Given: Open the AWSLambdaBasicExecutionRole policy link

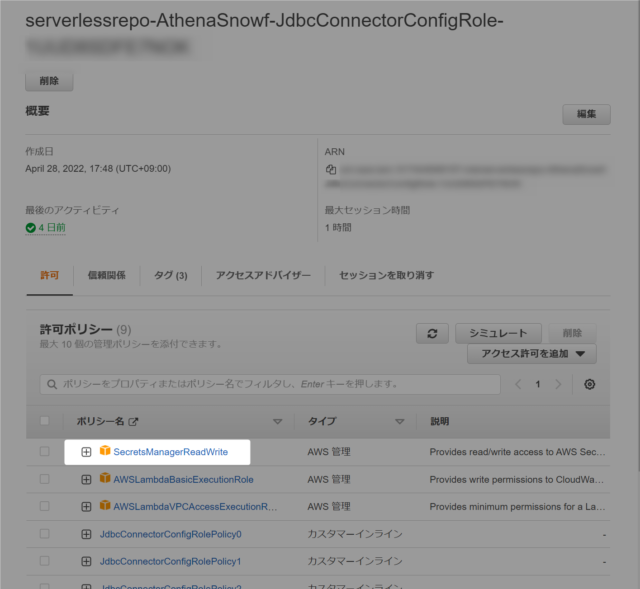Looking at the screenshot, I should pos(183,480).
